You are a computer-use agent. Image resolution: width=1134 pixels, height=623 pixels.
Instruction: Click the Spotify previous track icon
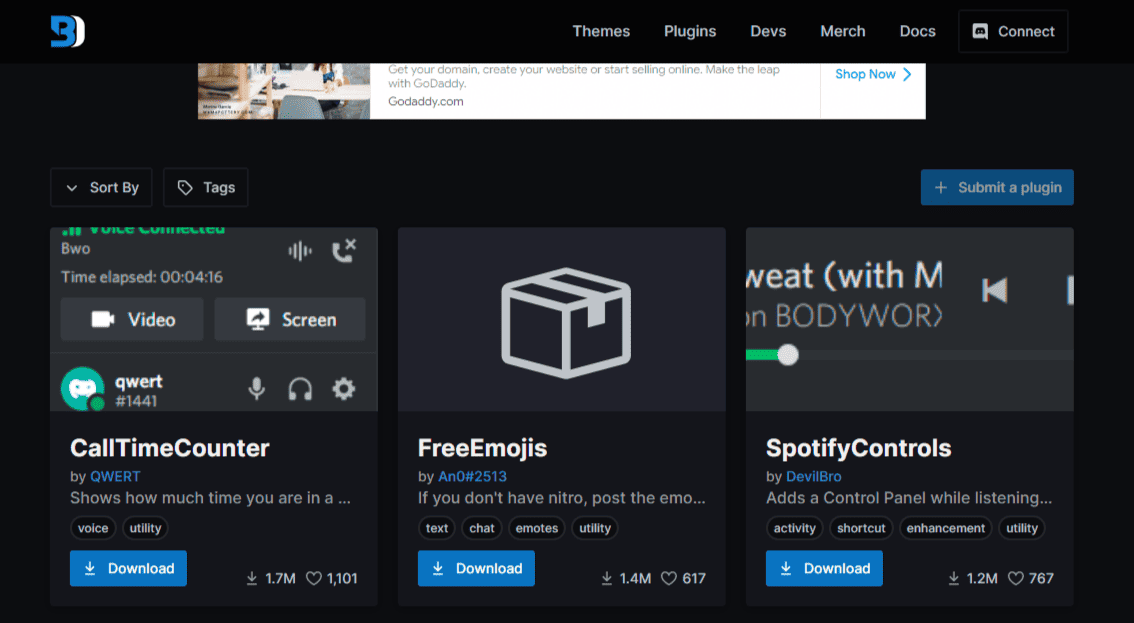[x=994, y=290]
